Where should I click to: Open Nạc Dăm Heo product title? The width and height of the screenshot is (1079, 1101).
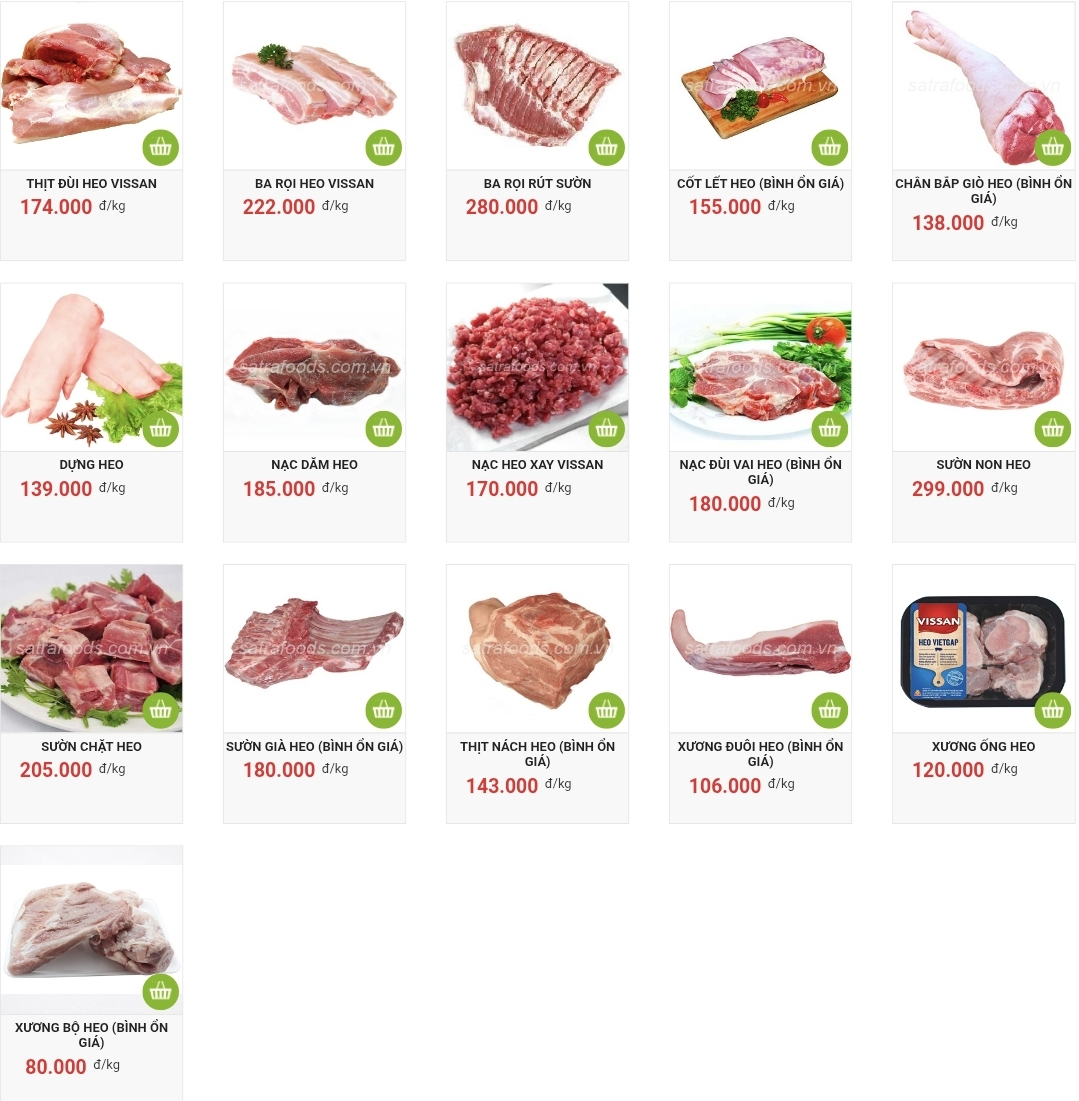(x=315, y=464)
